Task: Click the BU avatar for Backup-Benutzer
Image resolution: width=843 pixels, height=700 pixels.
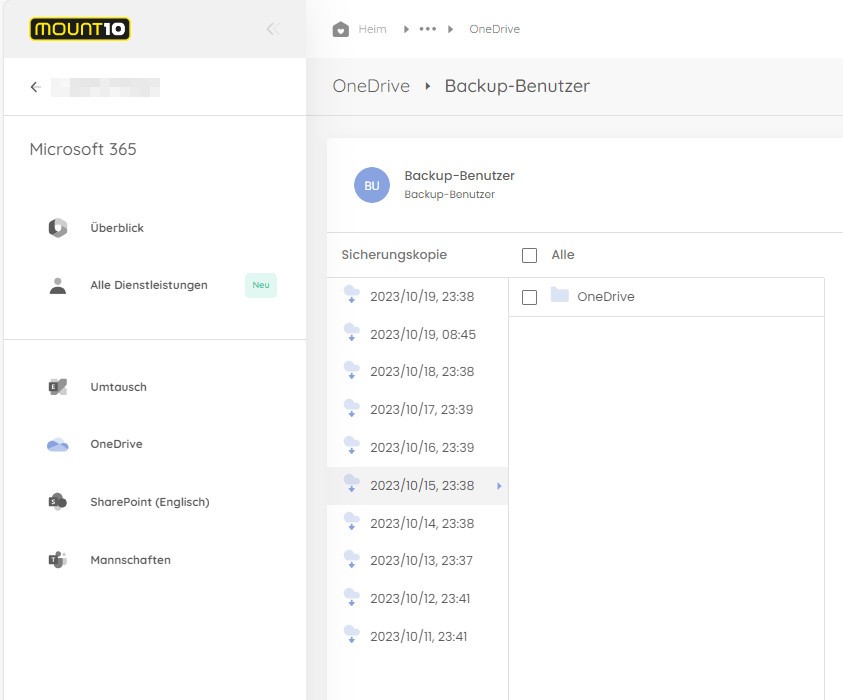Action: coord(371,185)
